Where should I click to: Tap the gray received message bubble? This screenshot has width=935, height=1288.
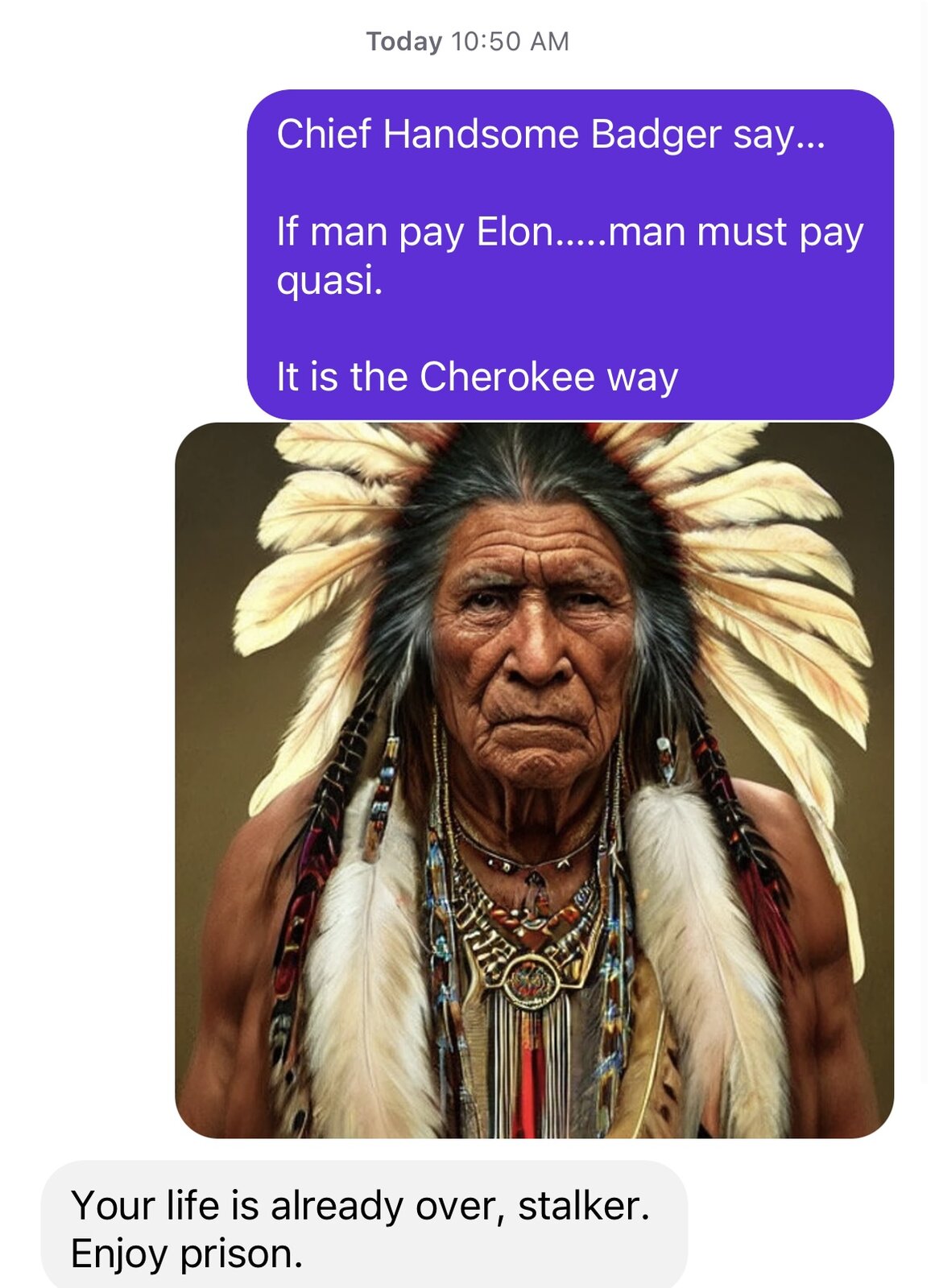[x=364, y=1225]
